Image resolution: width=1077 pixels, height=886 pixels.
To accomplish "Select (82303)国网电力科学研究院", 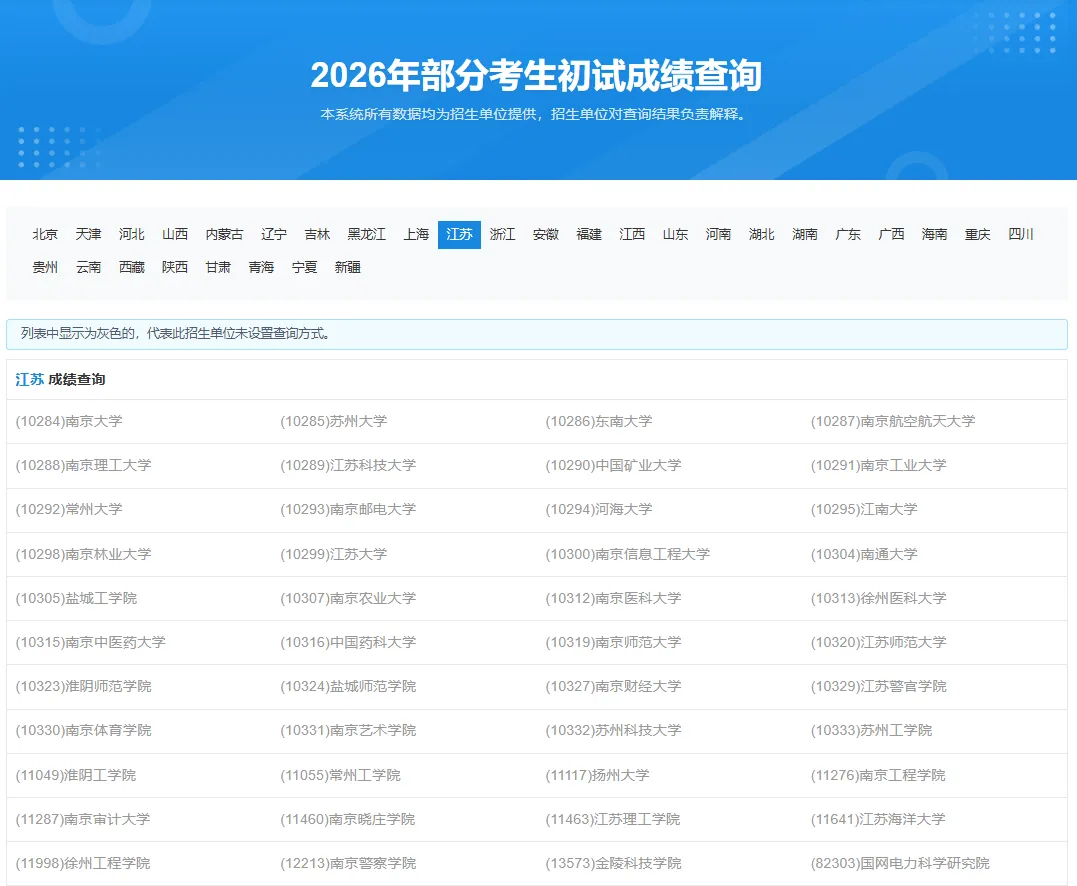I will coord(900,863).
